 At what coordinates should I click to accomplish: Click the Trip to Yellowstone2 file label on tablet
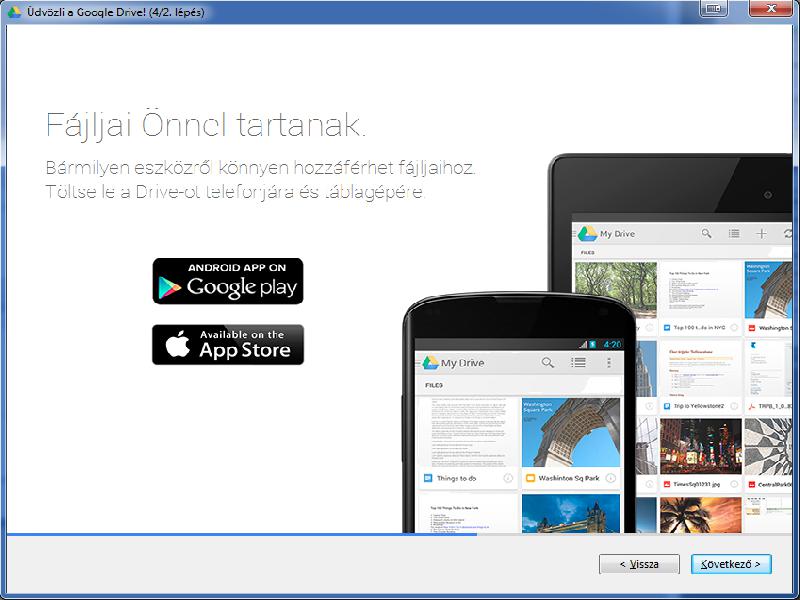click(698, 406)
